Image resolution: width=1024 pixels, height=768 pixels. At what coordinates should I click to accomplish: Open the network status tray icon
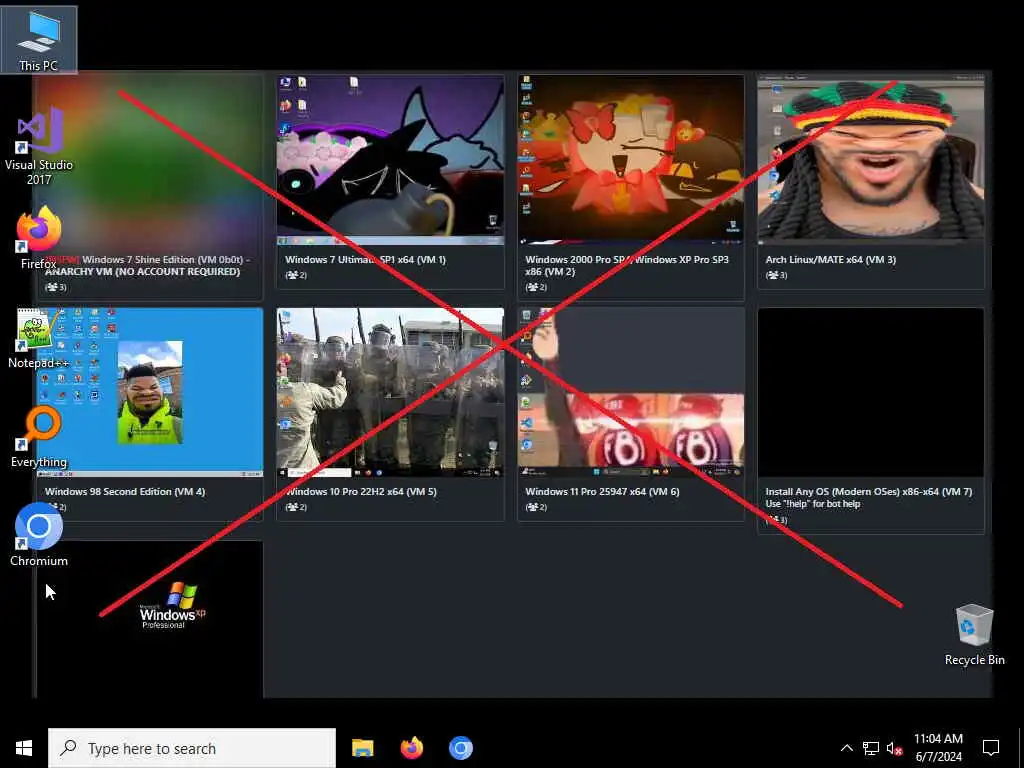(x=871, y=748)
